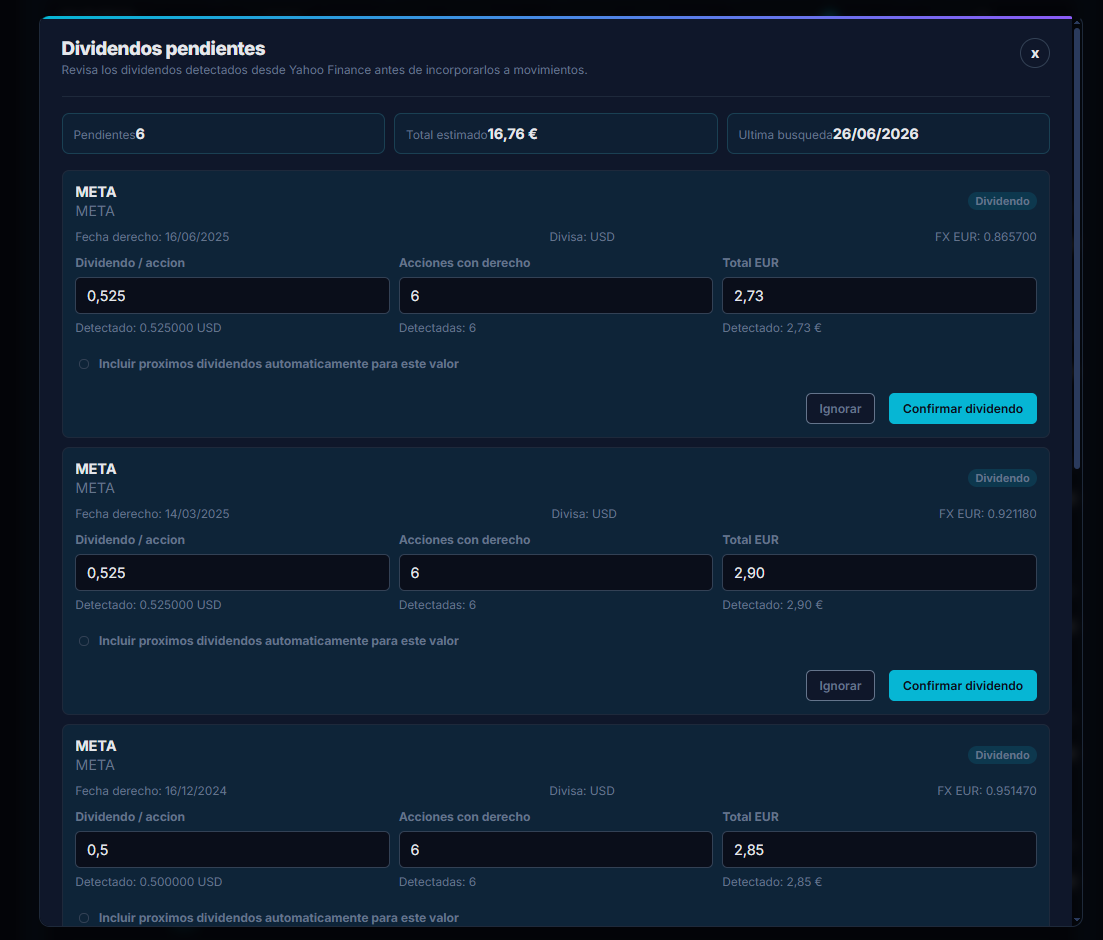Click 'Fecha derecho: 16/12/2024' text
1103x940 pixels.
click(151, 791)
